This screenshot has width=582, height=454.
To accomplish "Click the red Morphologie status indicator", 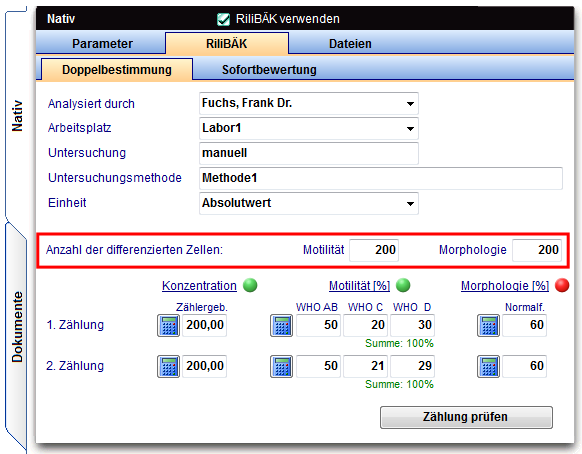I will 562,285.
